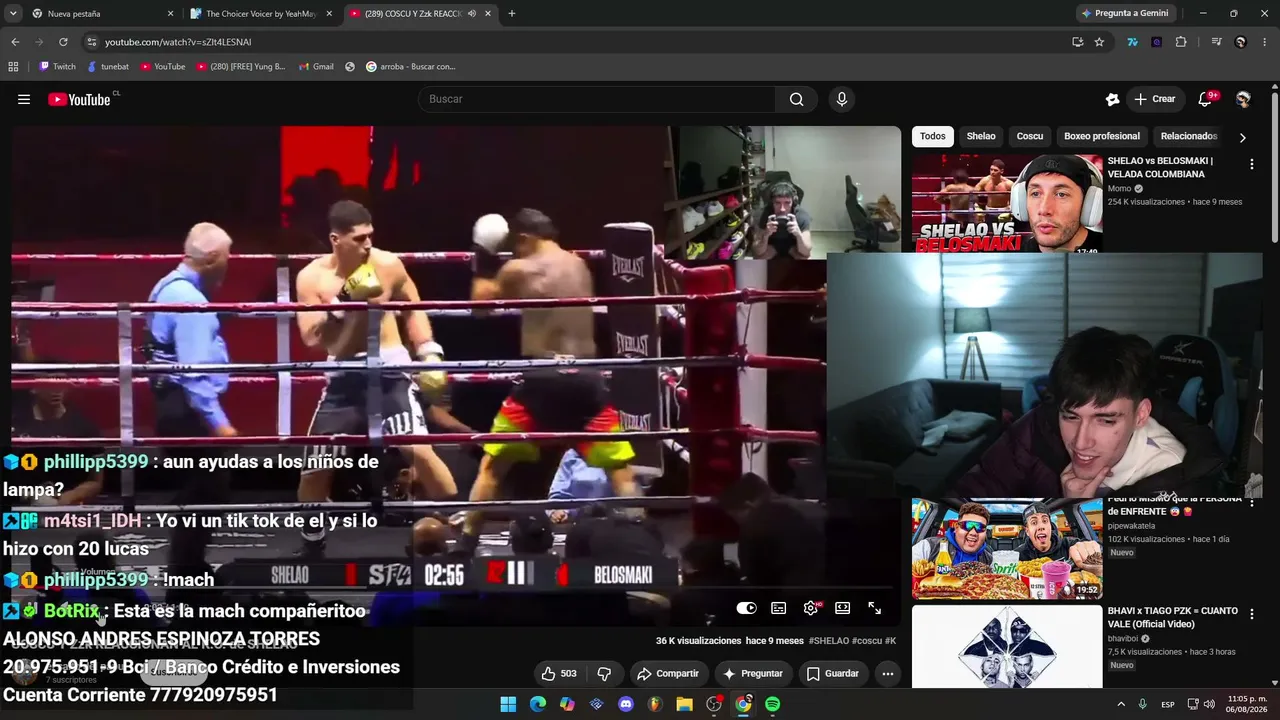
Task: Open the tunebat bookmark
Action: pyautogui.click(x=108, y=67)
